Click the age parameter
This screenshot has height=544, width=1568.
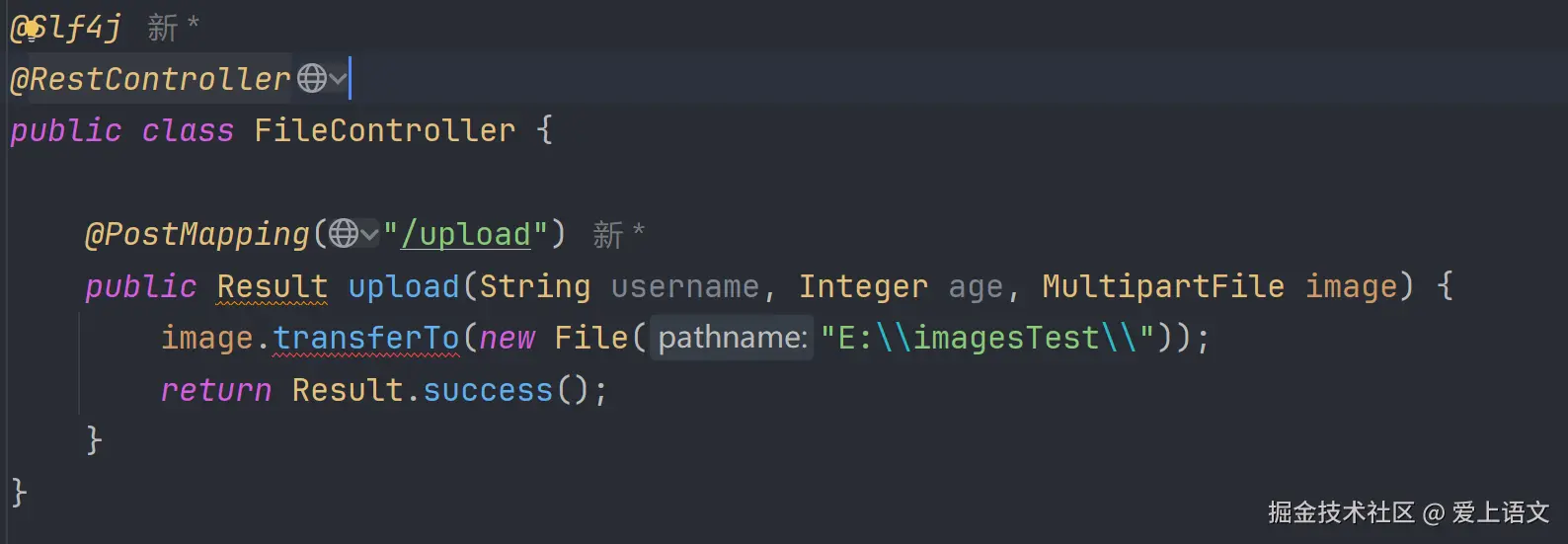976,287
